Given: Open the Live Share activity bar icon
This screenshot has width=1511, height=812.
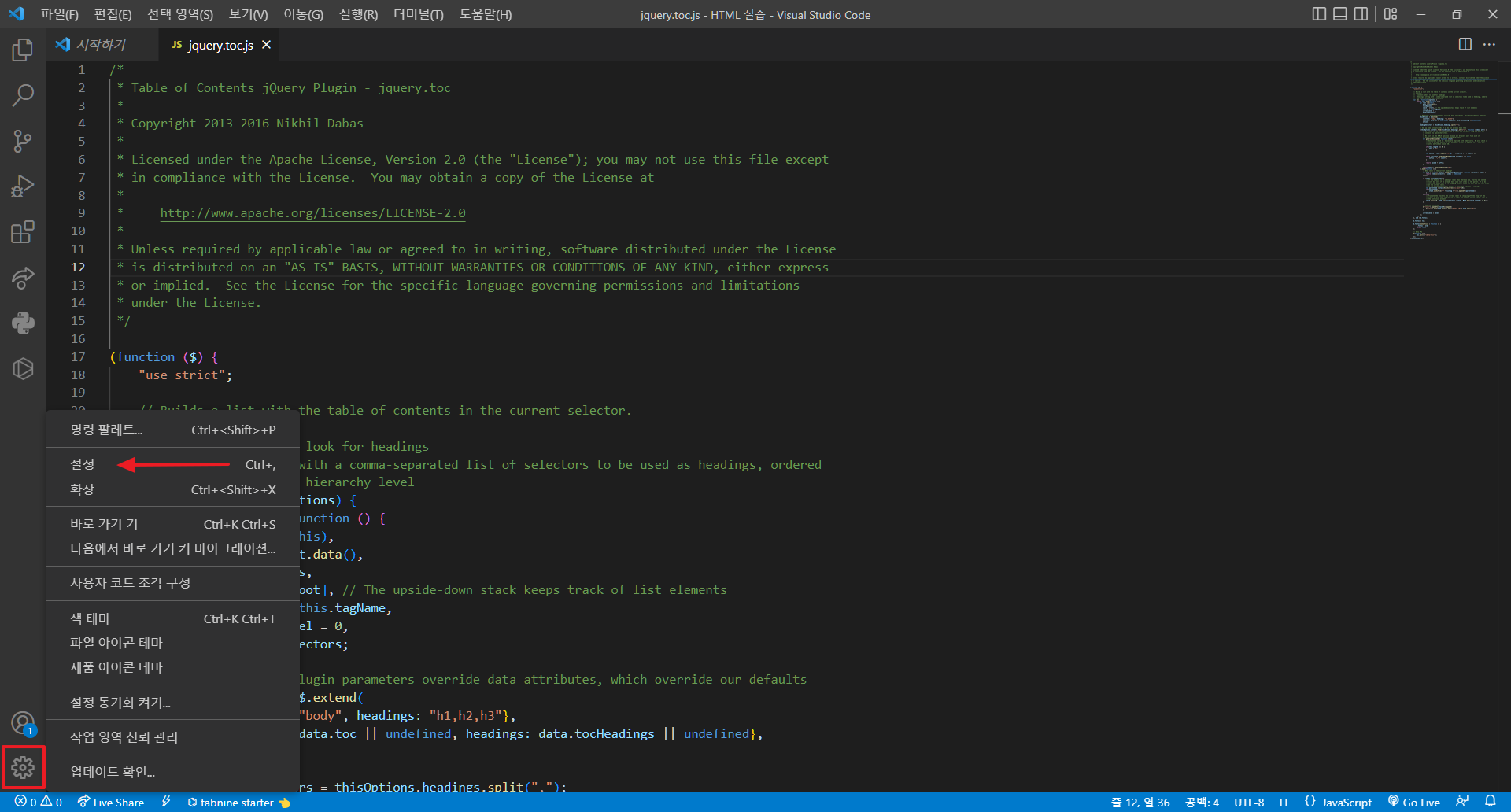Looking at the screenshot, I should click(x=23, y=278).
